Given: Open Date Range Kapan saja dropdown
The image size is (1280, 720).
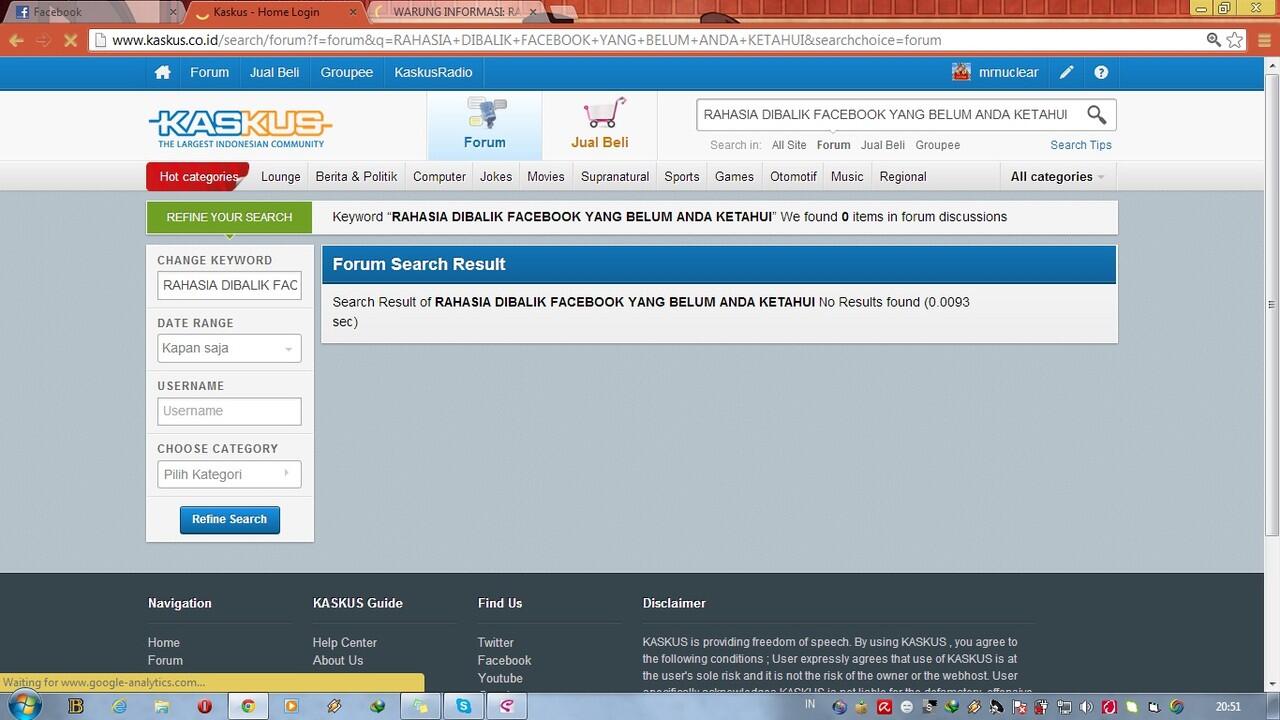Looking at the screenshot, I should pos(229,348).
